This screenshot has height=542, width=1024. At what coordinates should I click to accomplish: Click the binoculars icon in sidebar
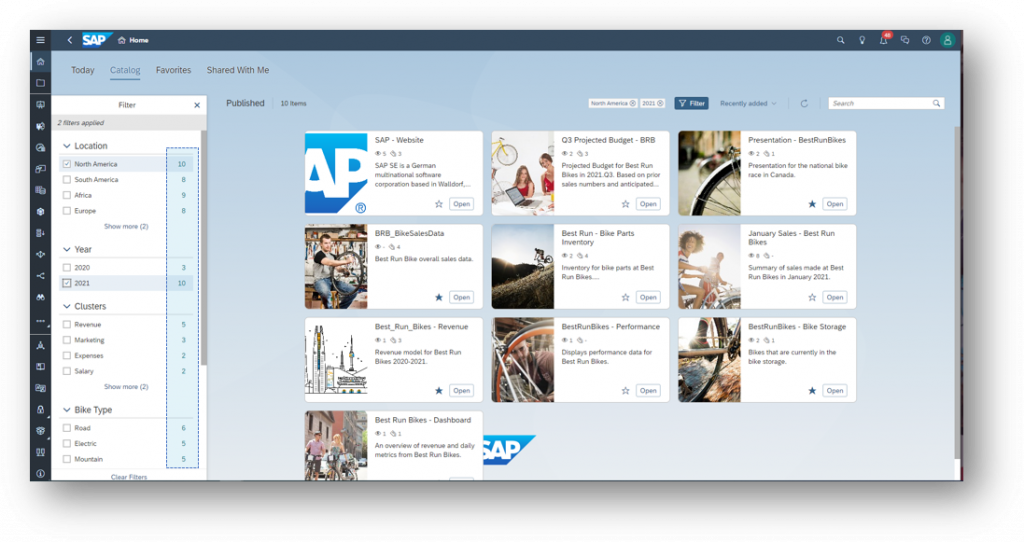(40, 297)
